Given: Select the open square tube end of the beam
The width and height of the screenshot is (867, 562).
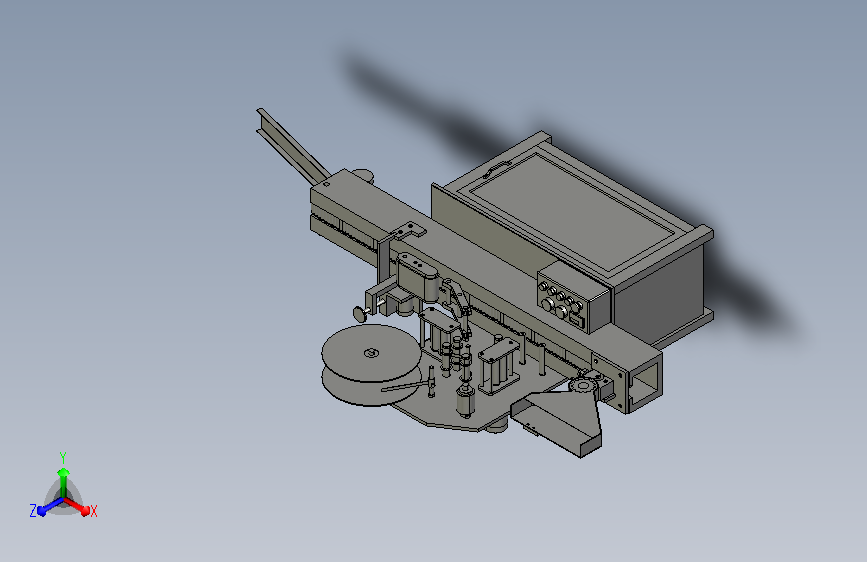Looking at the screenshot, I should pyautogui.click(x=646, y=382).
